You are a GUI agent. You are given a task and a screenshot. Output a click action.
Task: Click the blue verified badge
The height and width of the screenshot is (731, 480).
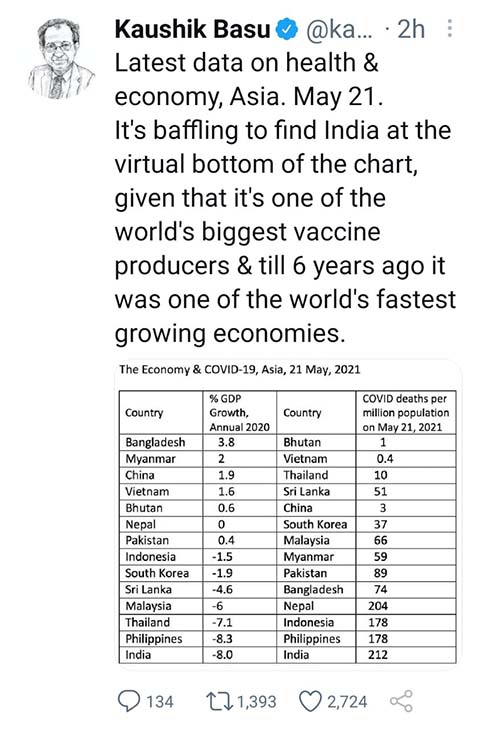(287, 29)
